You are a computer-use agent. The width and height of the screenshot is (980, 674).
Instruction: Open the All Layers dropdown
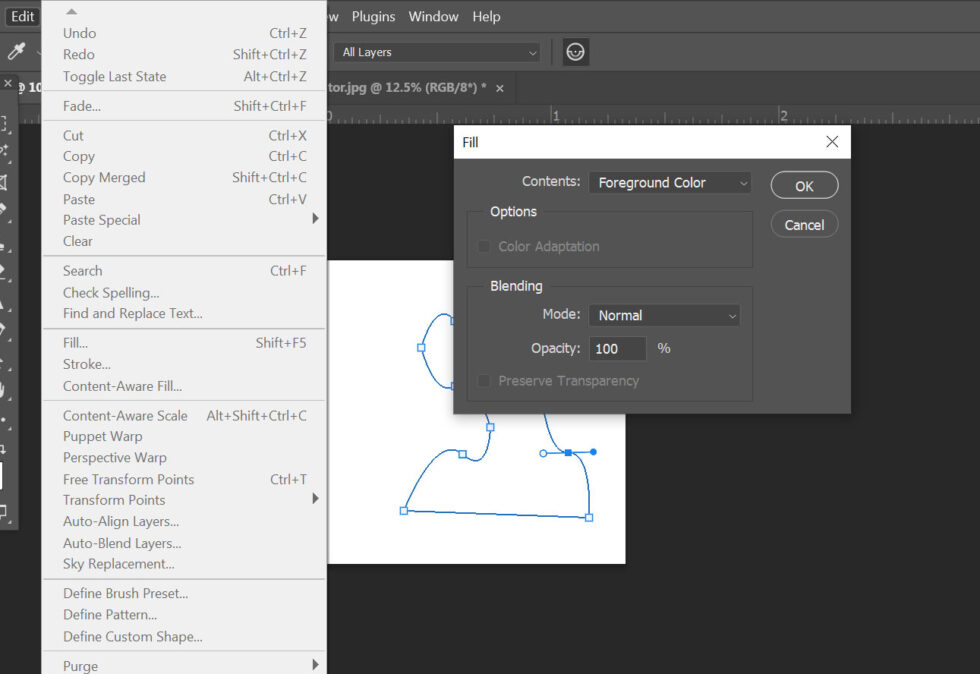(x=436, y=51)
